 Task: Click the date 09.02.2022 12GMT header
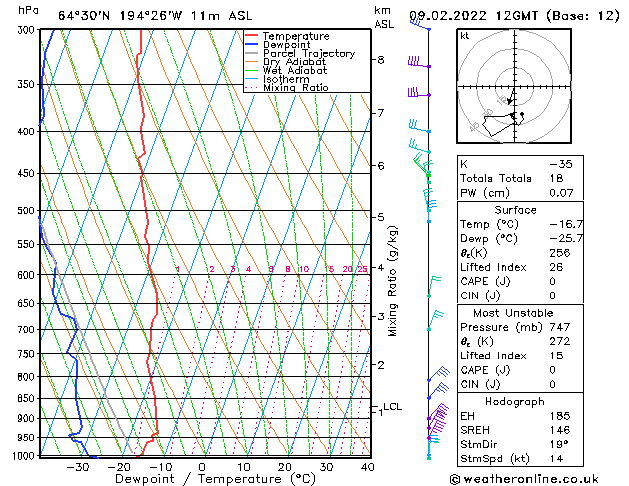pos(514,16)
